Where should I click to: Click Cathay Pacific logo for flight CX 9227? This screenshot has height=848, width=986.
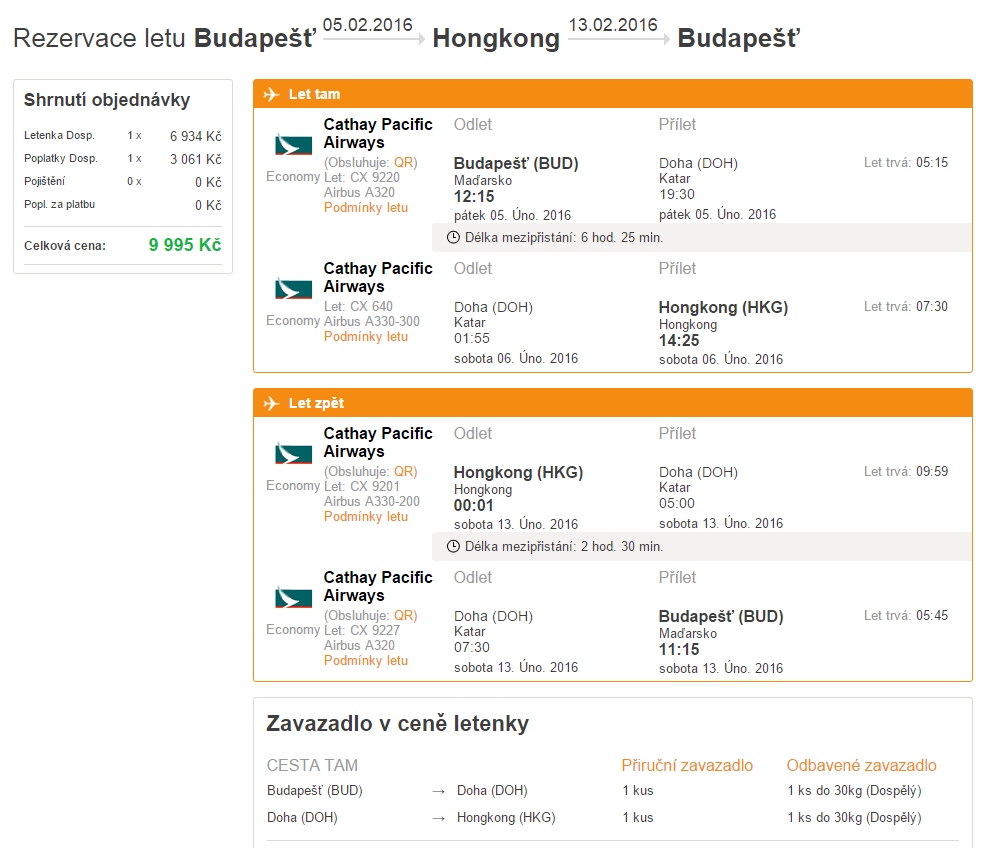[x=293, y=597]
